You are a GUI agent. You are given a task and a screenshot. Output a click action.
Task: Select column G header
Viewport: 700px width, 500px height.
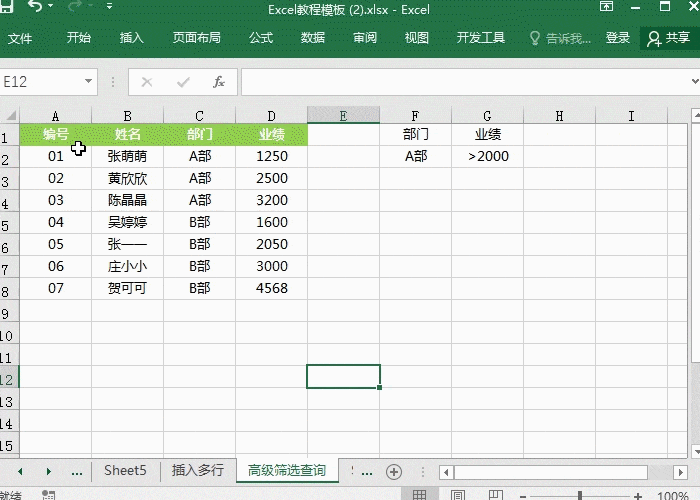(488, 116)
